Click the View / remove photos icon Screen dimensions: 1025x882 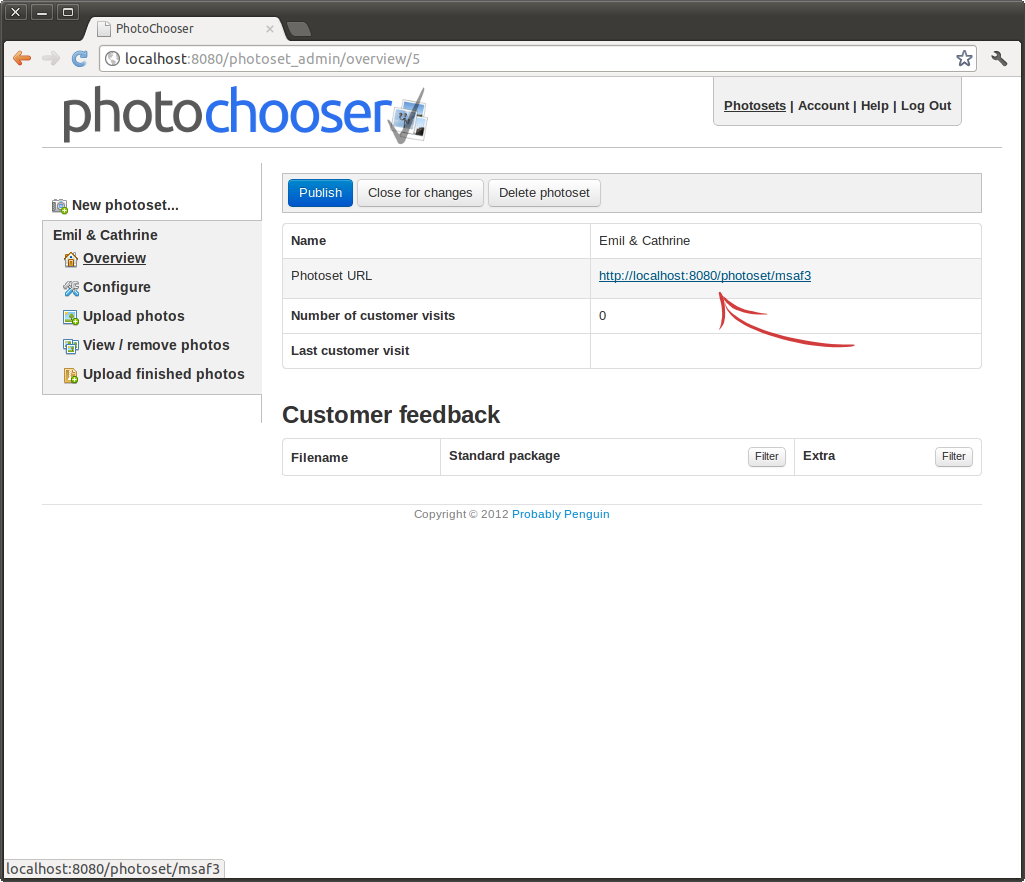coord(70,346)
